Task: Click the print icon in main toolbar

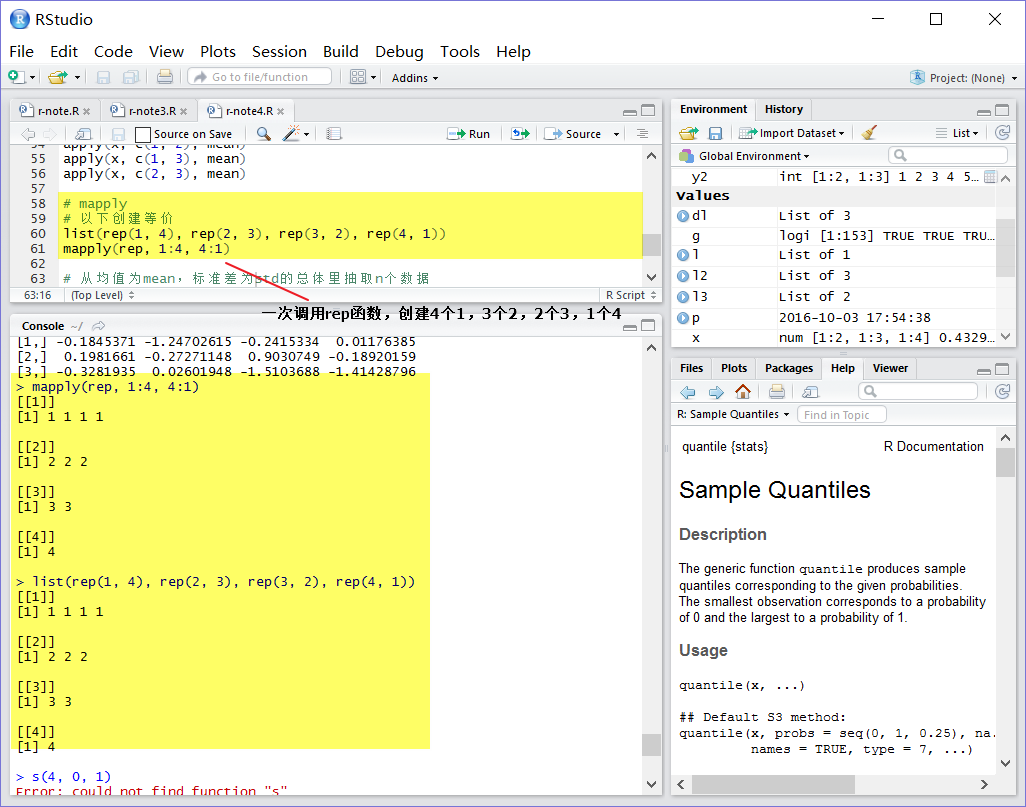Action: 165,77
